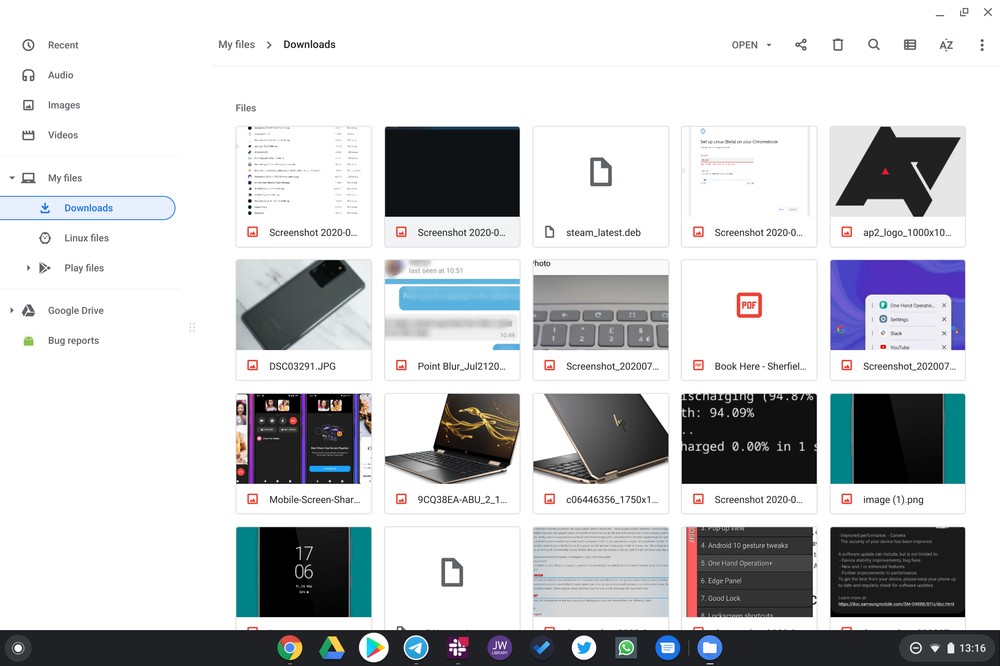This screenshot has height=666, width=1000.
Task: Delete the selected file with trash icon
Action: pos(838,45)
